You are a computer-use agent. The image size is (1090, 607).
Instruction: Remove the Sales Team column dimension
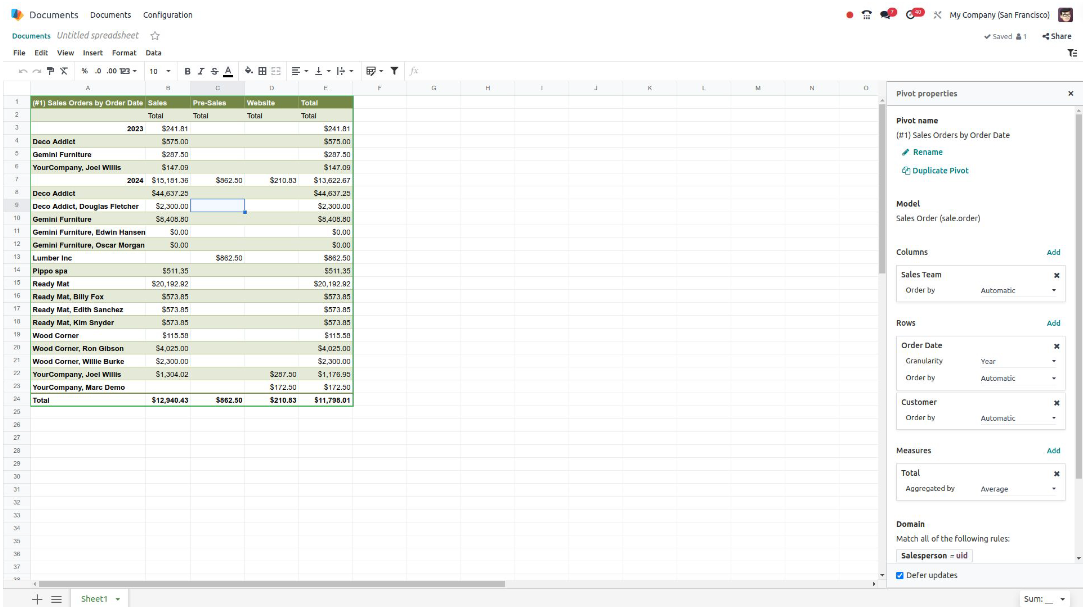point(1057,275)
